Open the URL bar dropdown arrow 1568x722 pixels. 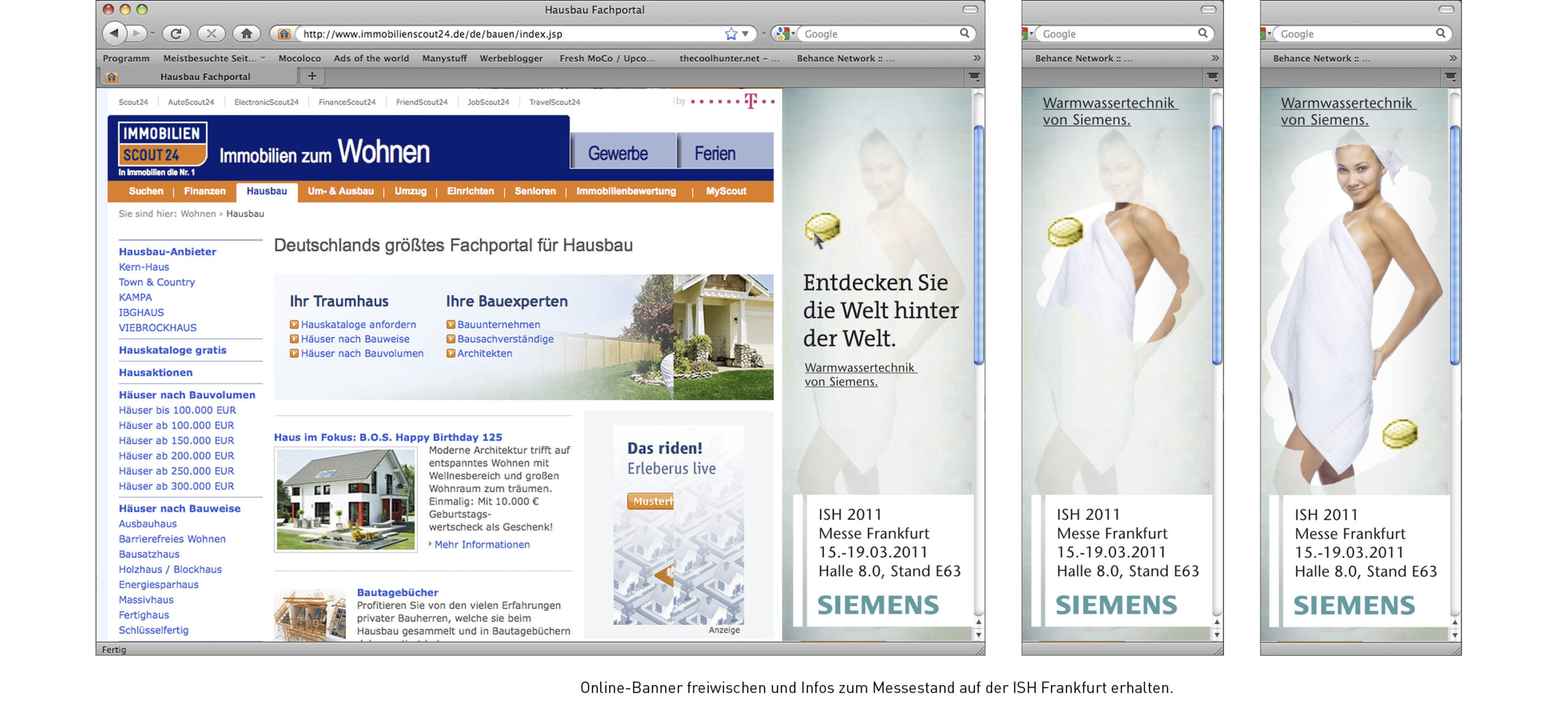point(745,34)
